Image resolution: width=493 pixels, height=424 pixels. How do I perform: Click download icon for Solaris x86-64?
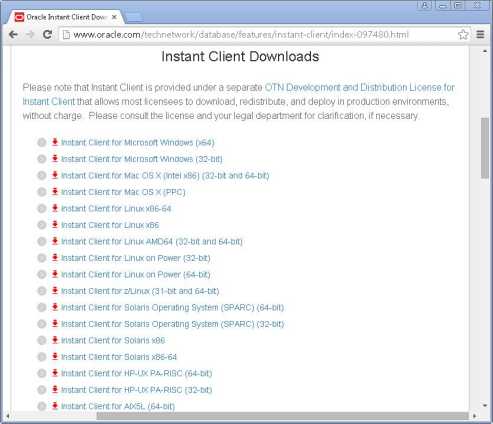tap(55, 357)
